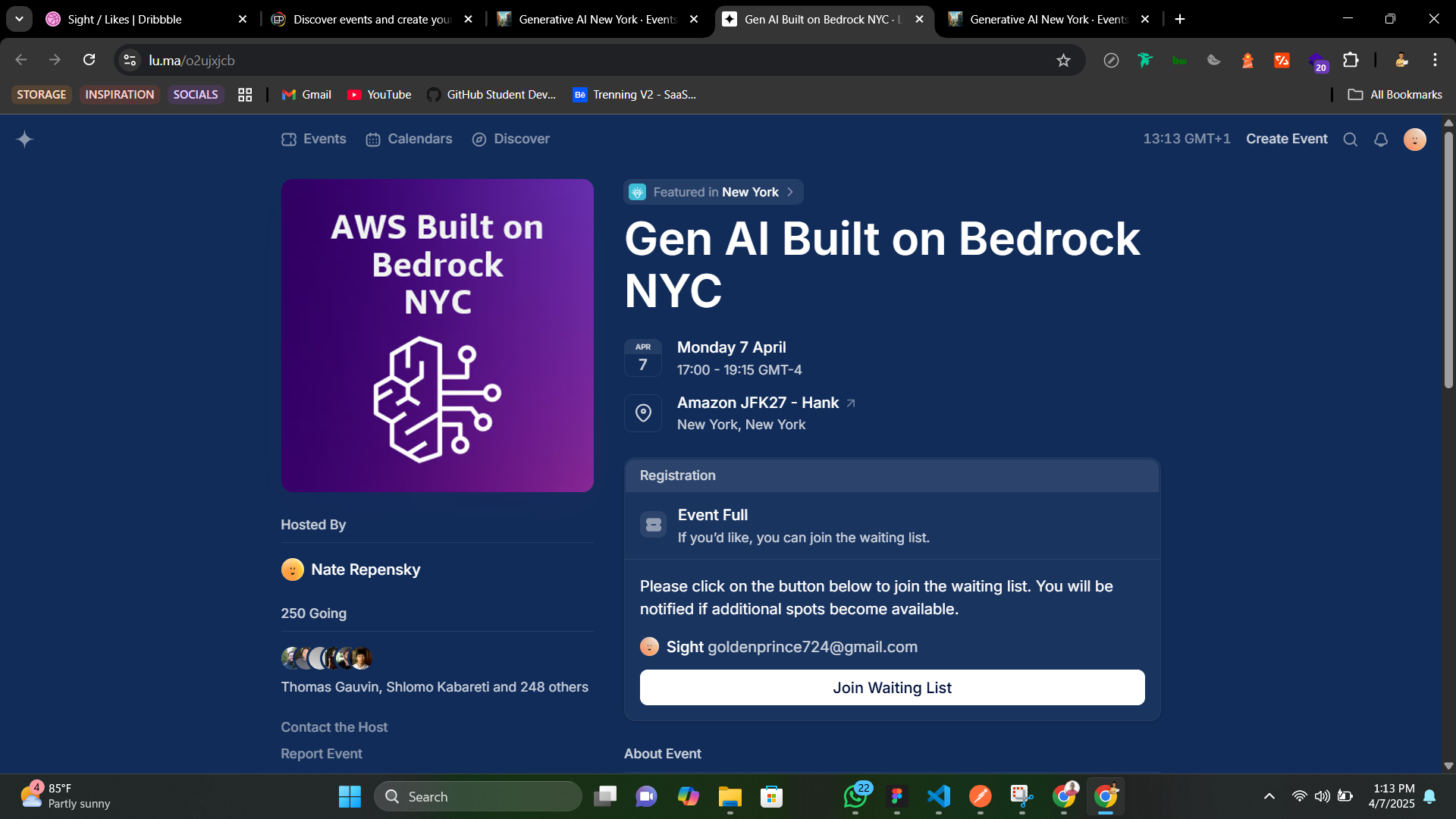Open the clock showing 1:13 PM
Screen dimensions: 1456x819
[1392, 796]
